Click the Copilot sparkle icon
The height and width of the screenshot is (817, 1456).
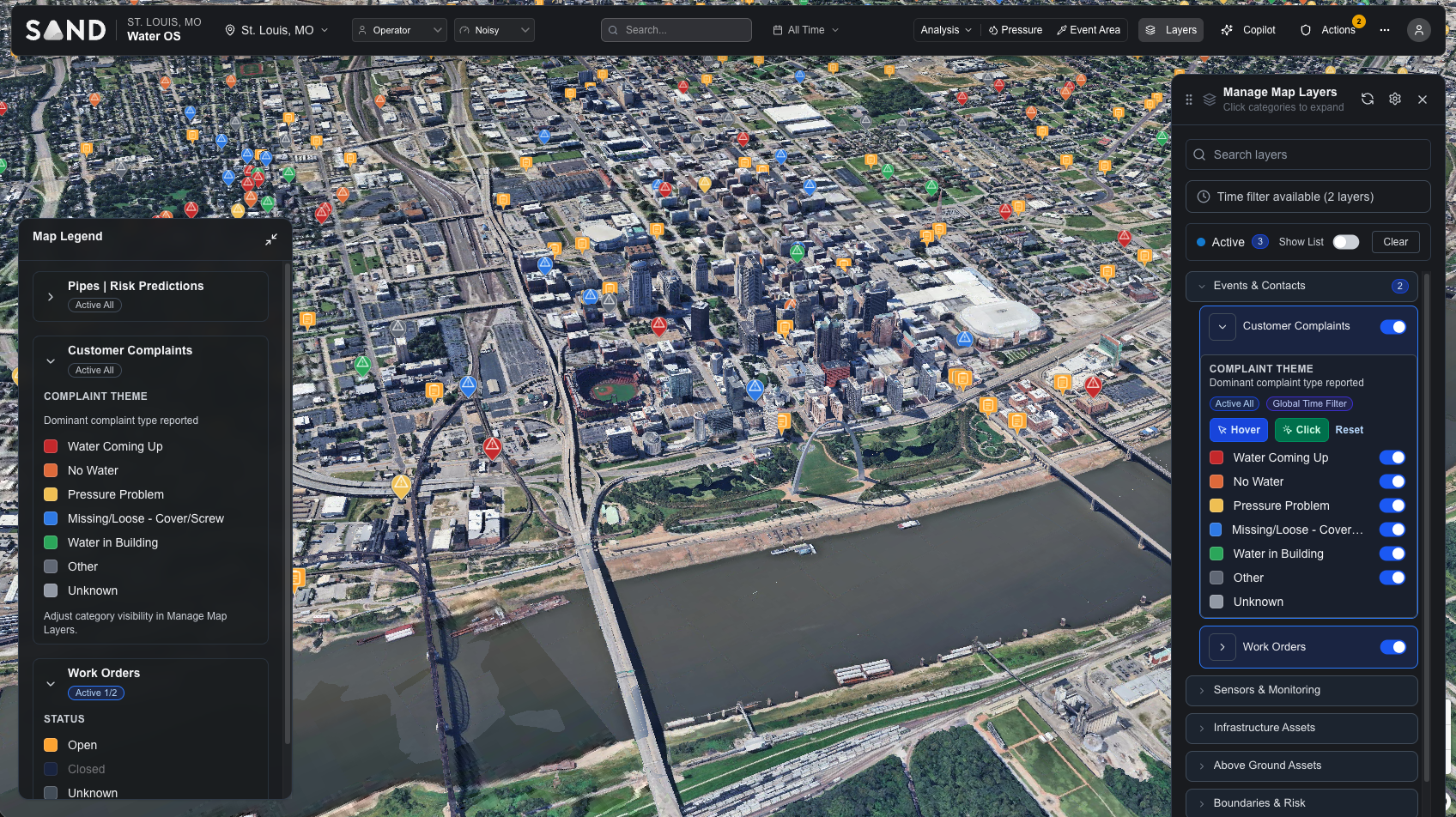tap(1227, 30)
